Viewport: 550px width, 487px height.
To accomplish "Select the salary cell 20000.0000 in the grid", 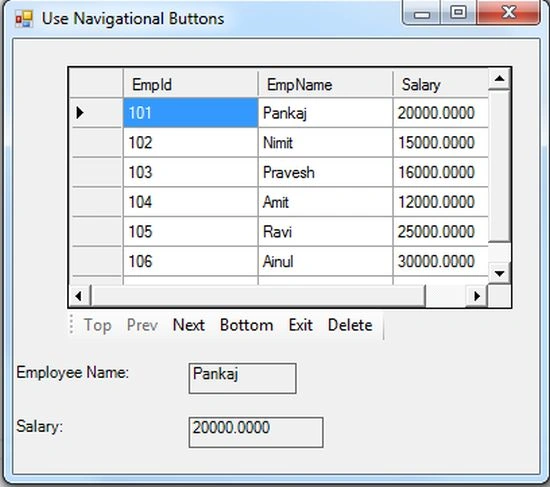I will tap(441, 113).
